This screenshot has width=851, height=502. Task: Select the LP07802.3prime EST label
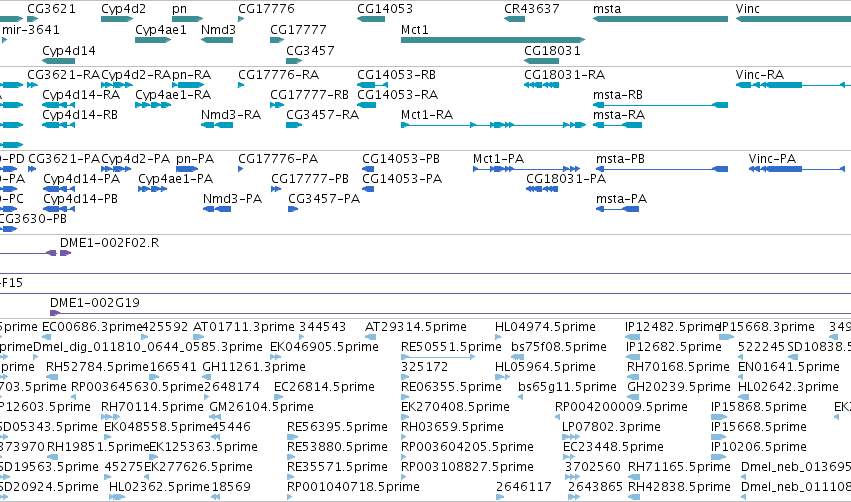(611, 428)
